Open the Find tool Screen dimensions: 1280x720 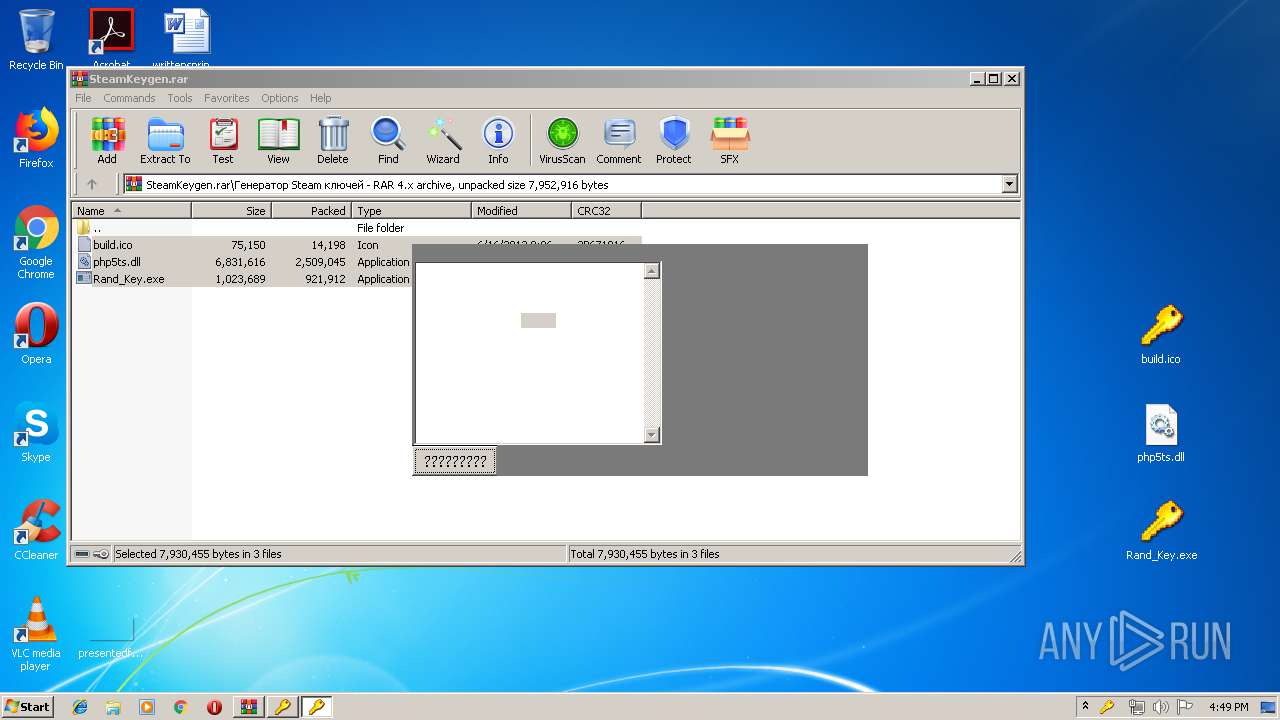[x=388, y=141]
